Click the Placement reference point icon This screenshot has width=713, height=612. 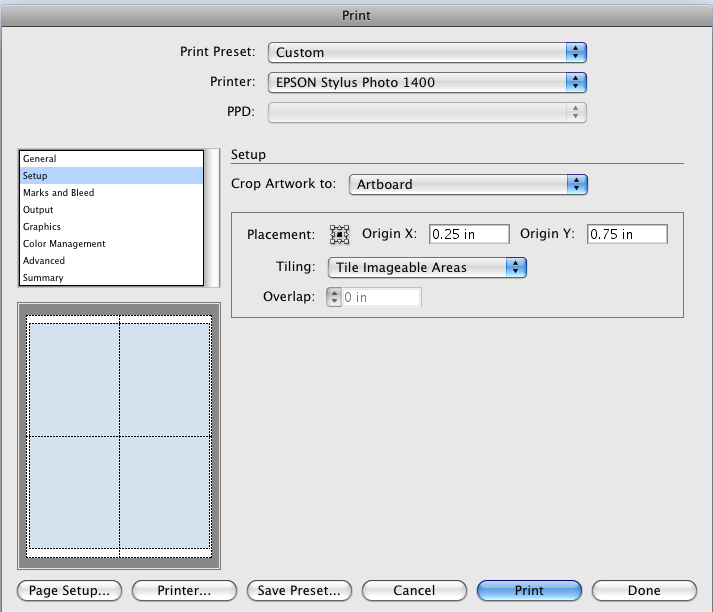pos(339,235)
